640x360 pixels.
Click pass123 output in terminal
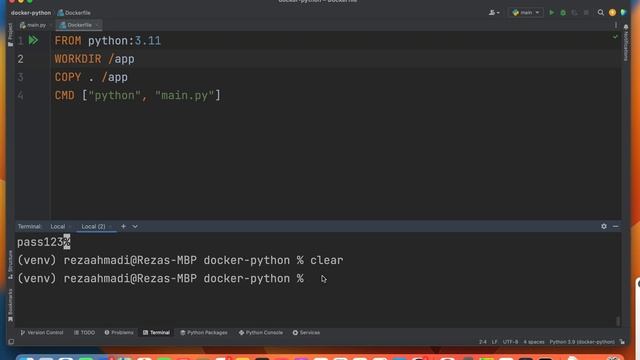(x=40, y=242)
